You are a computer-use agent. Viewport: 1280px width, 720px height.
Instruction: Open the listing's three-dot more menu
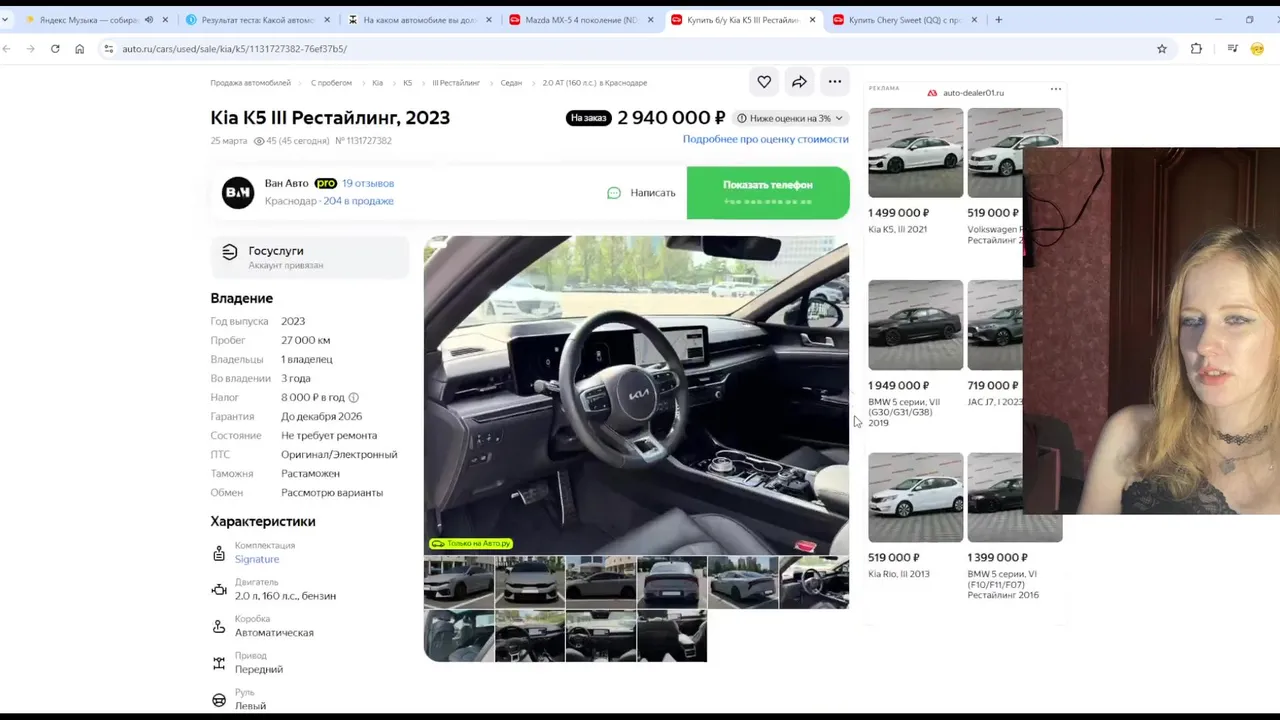click(835, 82)
